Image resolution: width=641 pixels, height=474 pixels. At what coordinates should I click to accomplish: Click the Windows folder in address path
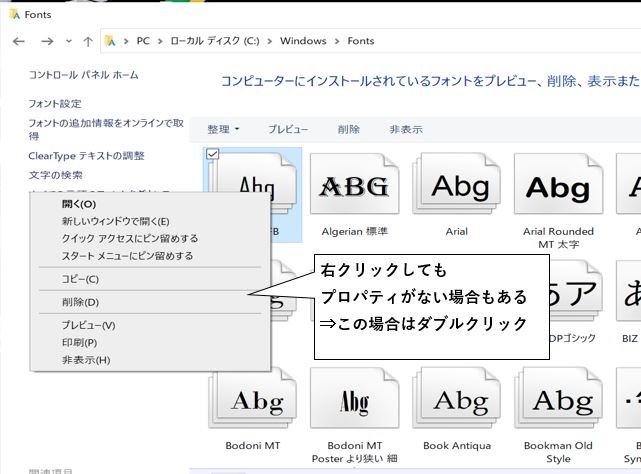(303, 42)
